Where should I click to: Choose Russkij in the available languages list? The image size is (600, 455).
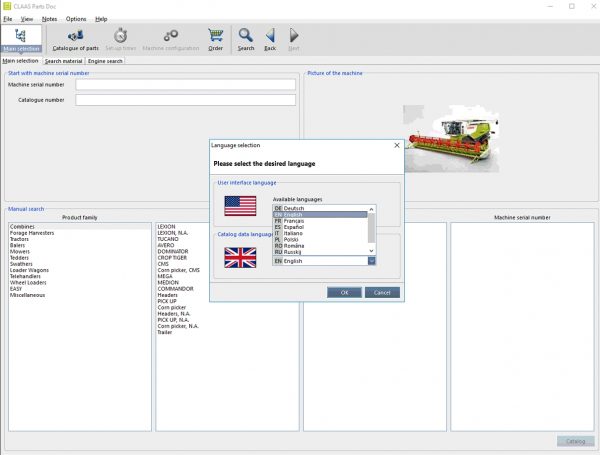(320, 252)
